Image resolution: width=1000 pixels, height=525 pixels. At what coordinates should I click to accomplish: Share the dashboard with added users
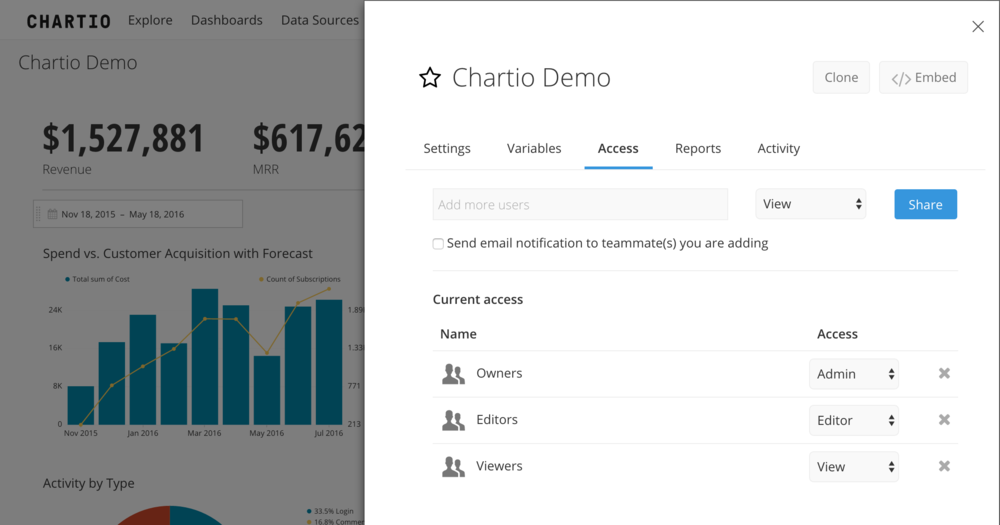[x=925, y=204]
